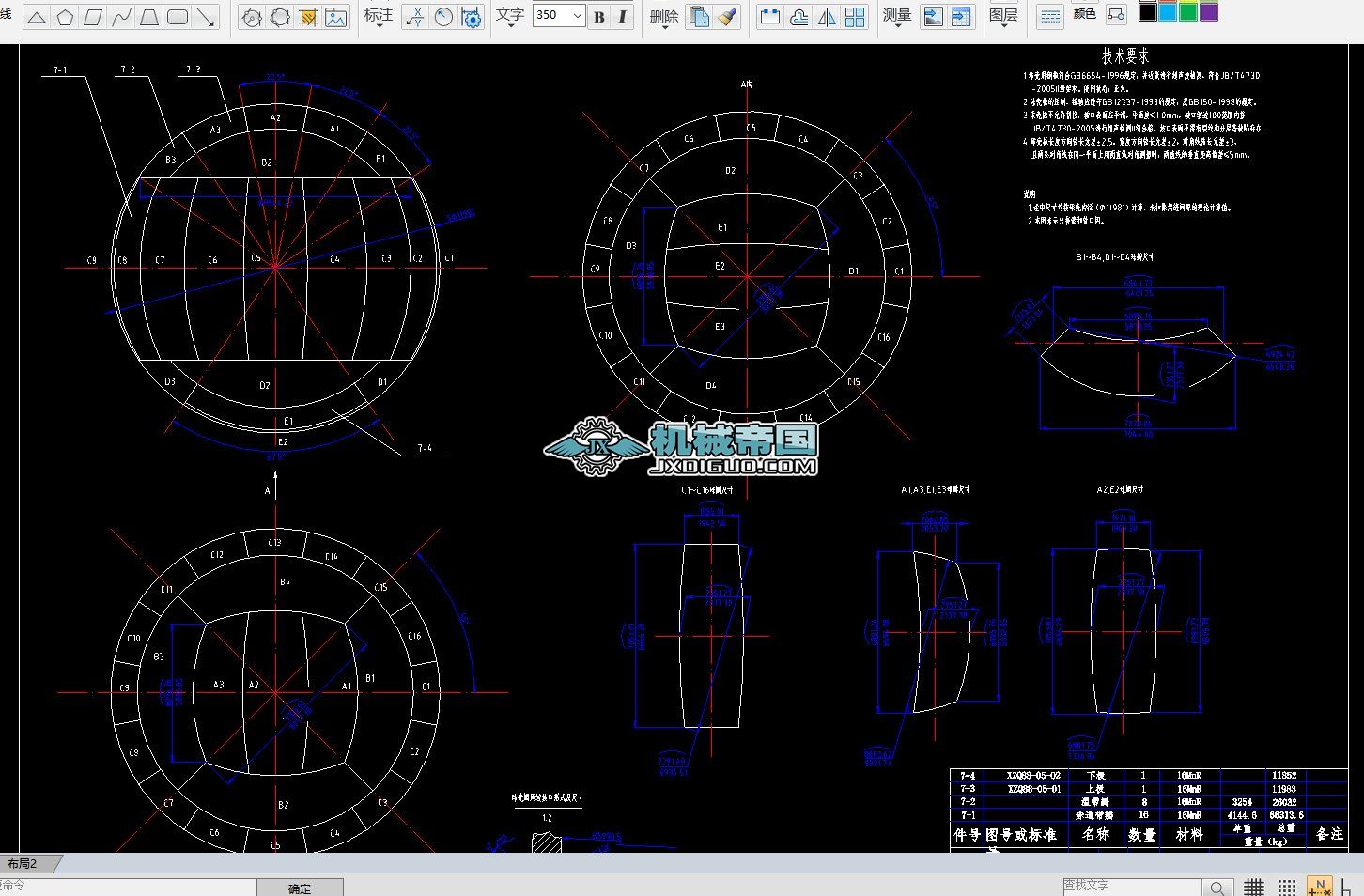Toggle bold text formatting
1364x896 pixels.
tap(598, 17)
